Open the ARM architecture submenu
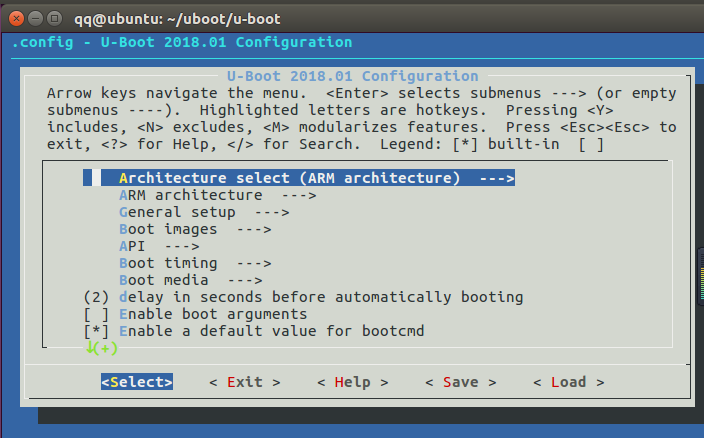Screen dimensions: 704x438 coord(217,195)
